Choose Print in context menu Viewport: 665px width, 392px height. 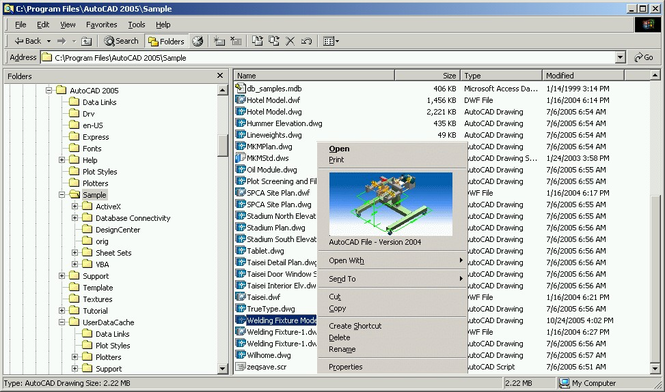point(392,160)
